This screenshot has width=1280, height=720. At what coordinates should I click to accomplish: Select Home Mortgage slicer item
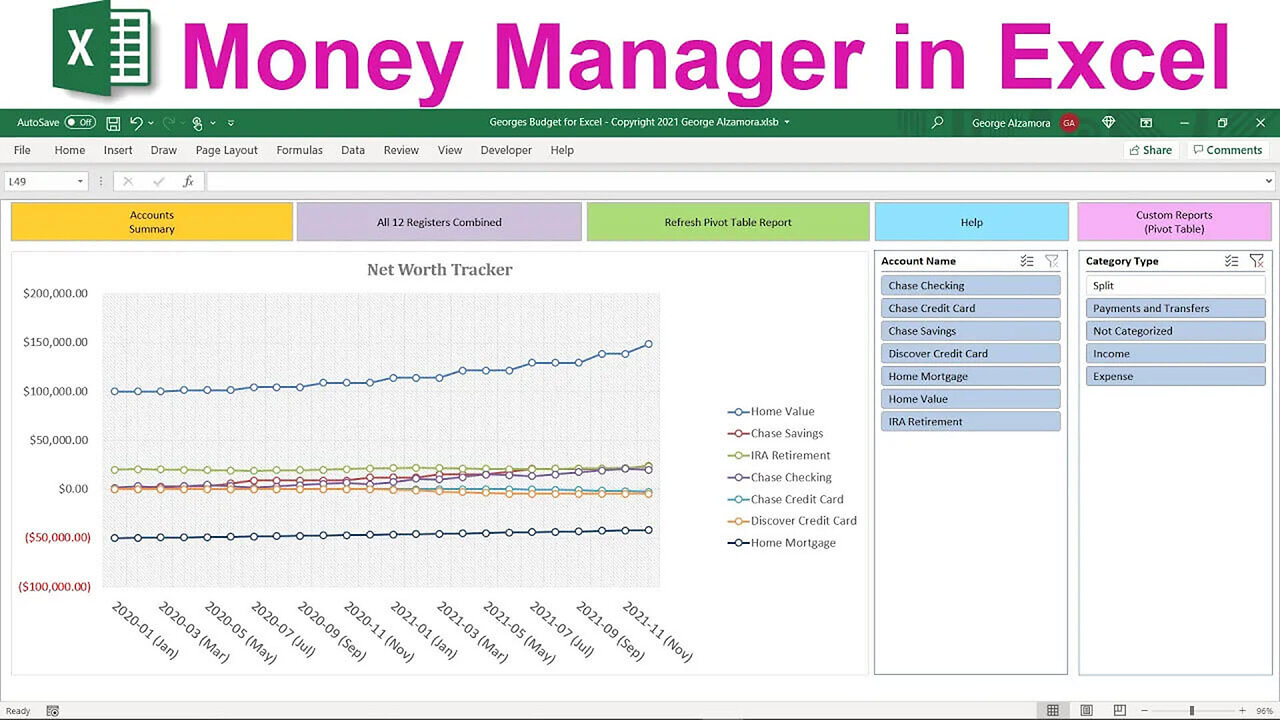(970, 376)
